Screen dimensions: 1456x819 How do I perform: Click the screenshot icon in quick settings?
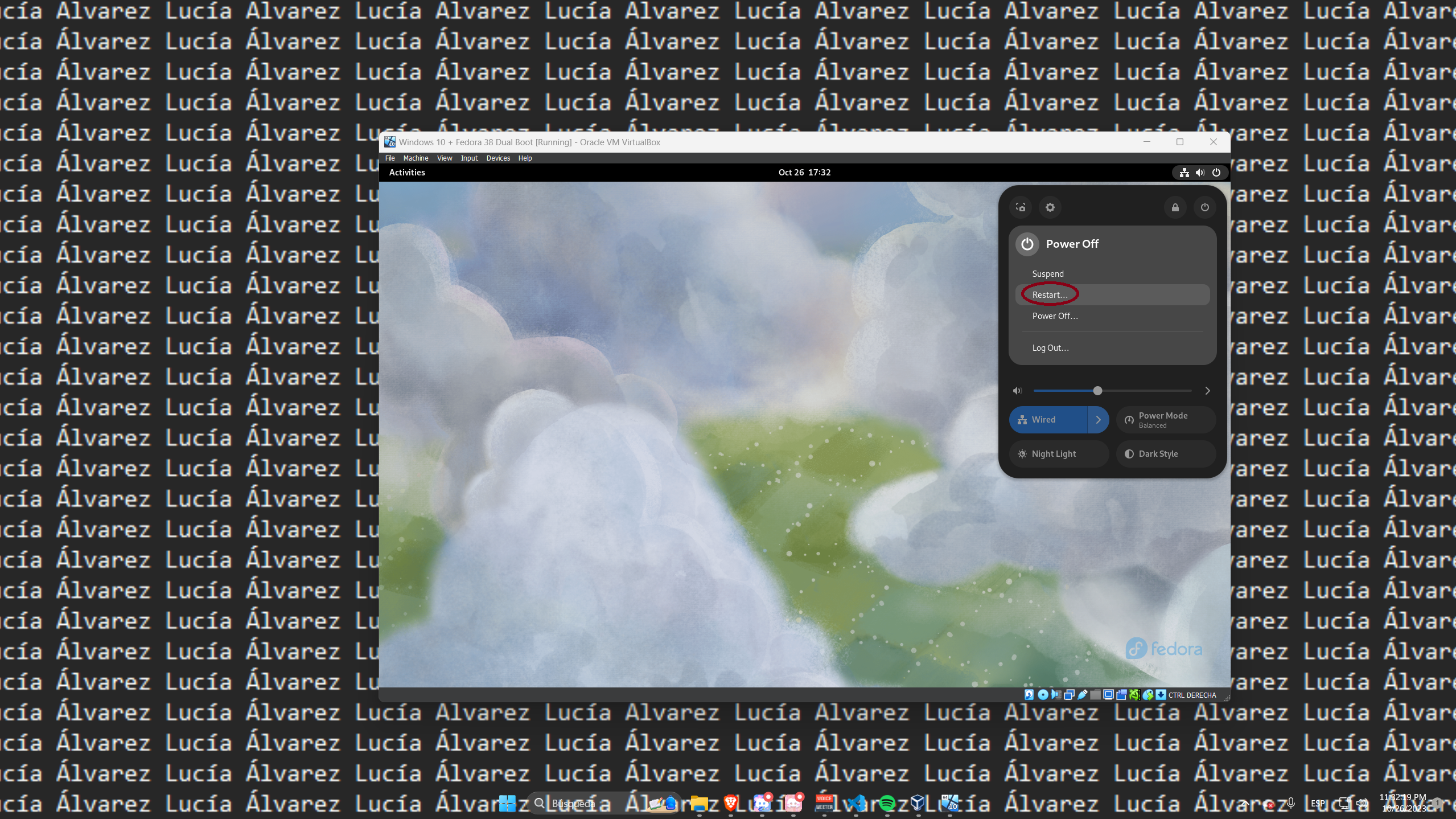point(1021,207)
